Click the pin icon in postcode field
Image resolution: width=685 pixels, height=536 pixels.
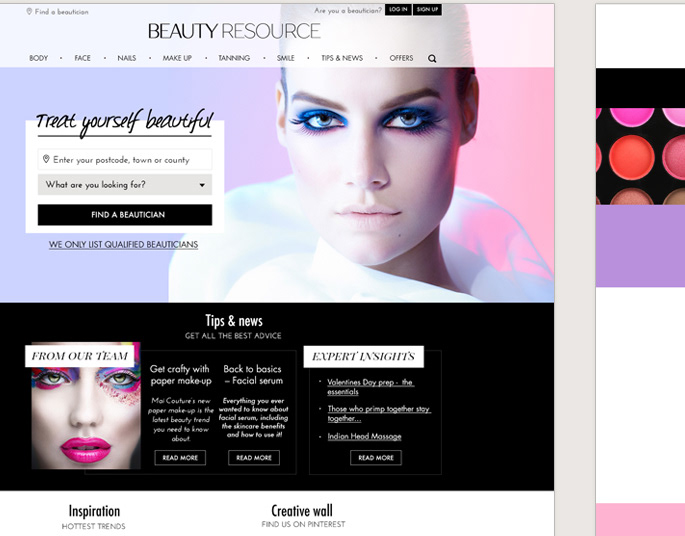click(46, 159)
